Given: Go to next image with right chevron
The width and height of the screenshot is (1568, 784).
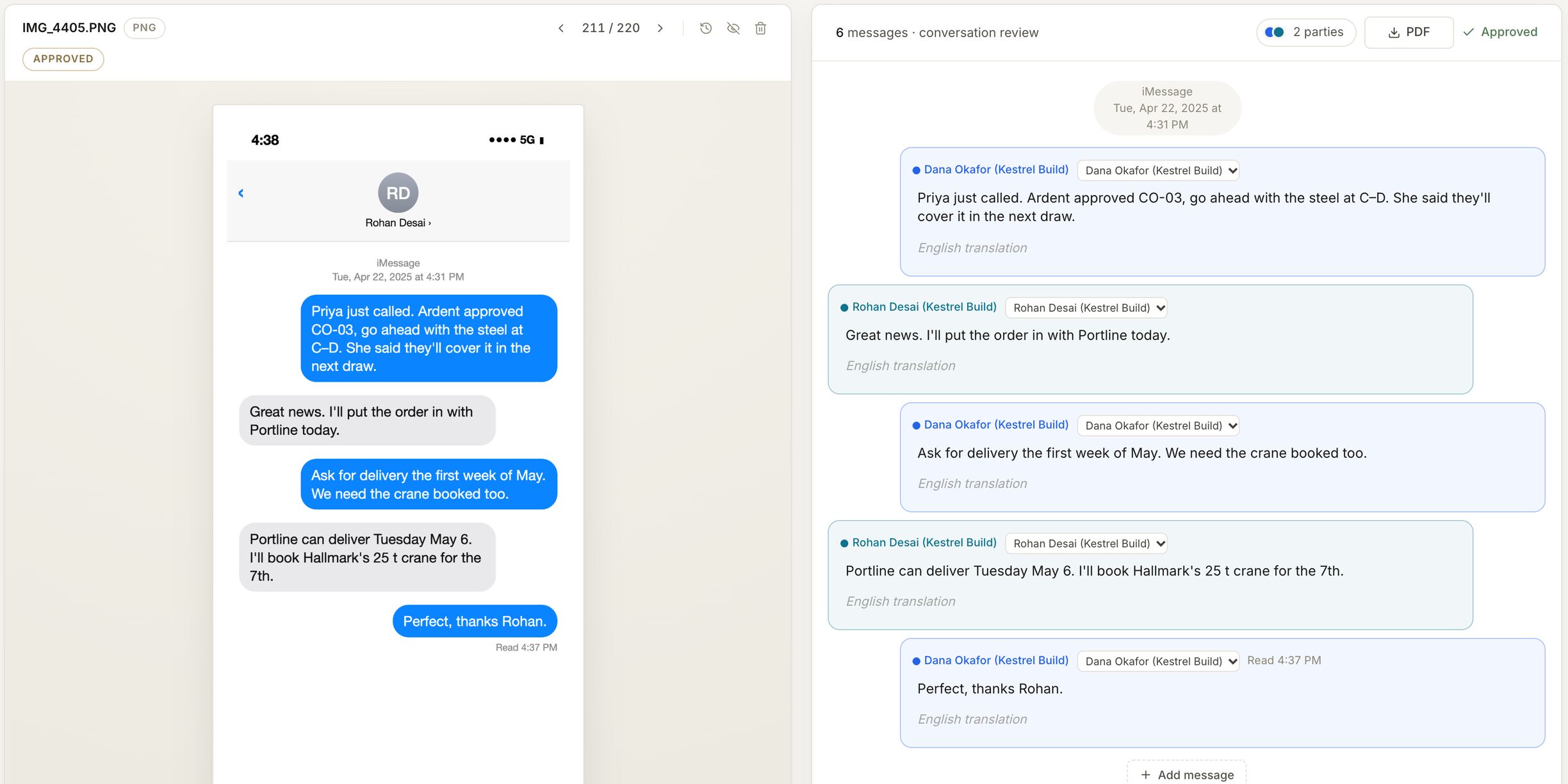Looking at the screenshot, I should pos(660,28).
